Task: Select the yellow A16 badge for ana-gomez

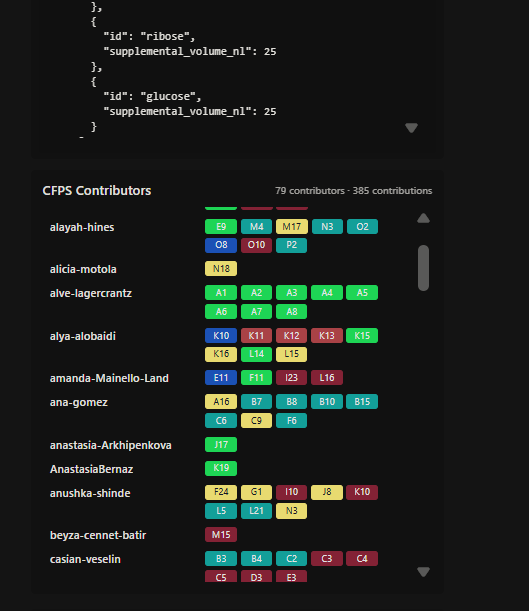Action: click(221, 402)
